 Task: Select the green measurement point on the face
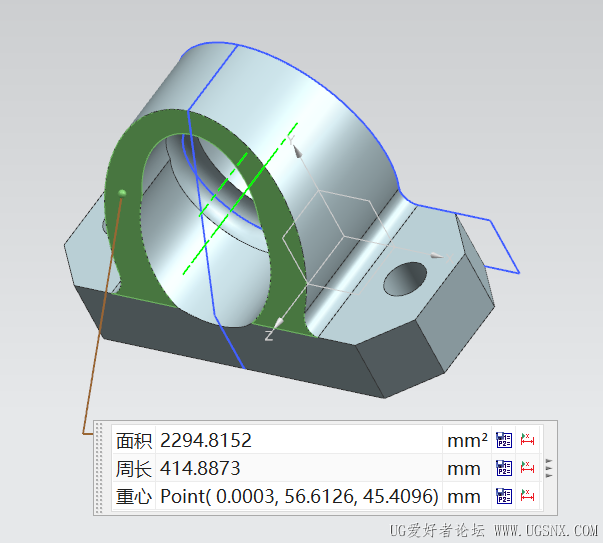coord(122,193)
